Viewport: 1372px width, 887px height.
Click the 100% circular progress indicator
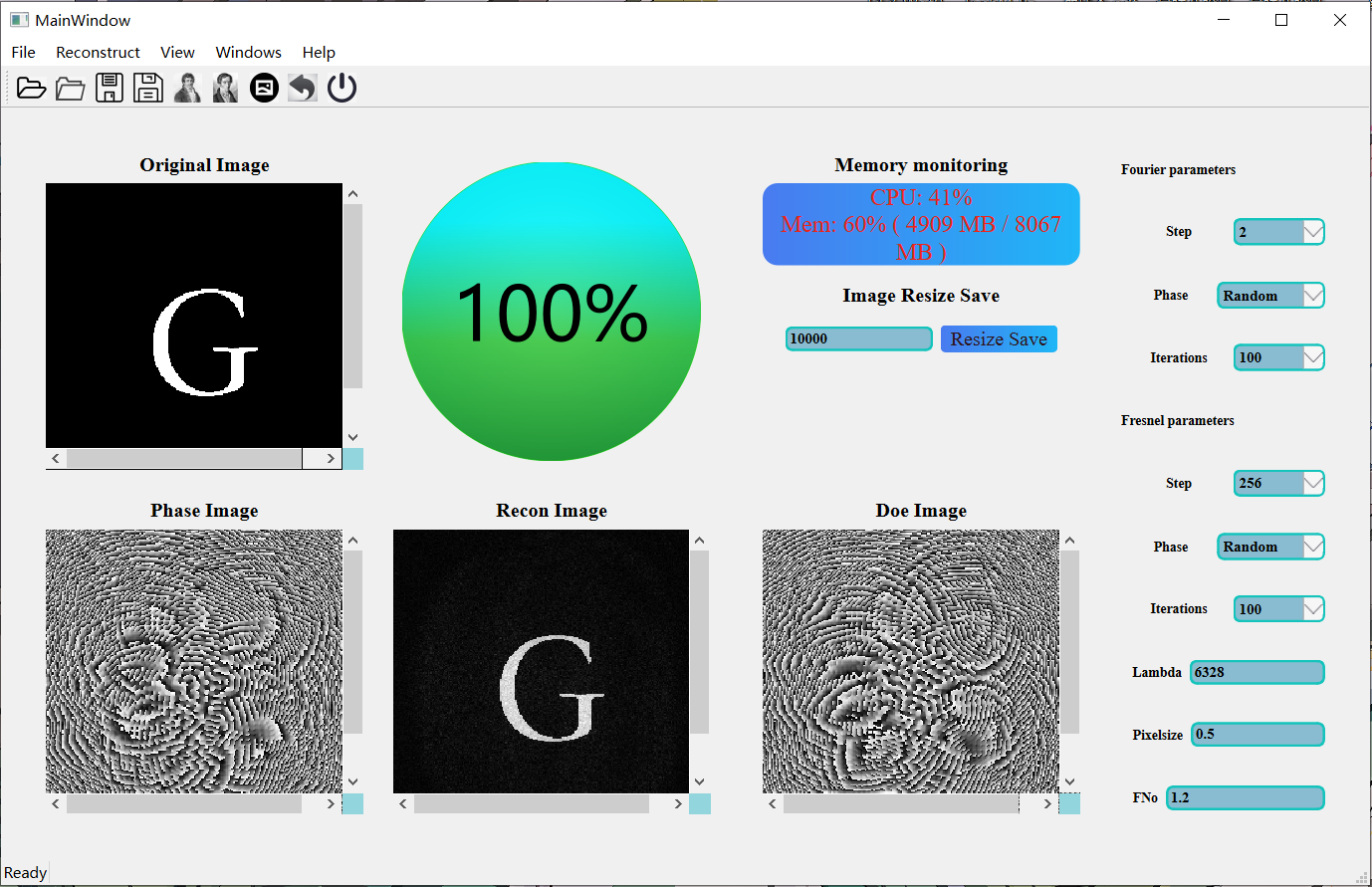(552, 312)
